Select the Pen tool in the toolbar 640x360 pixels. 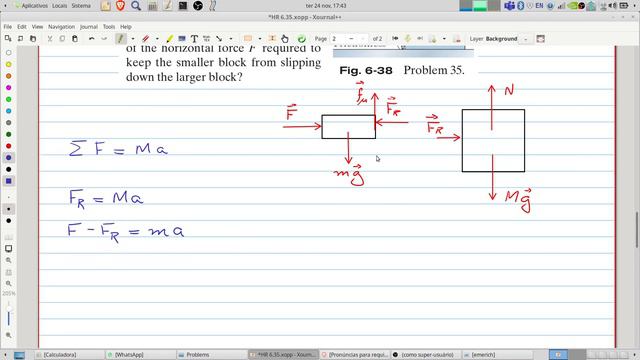point(120,39)
